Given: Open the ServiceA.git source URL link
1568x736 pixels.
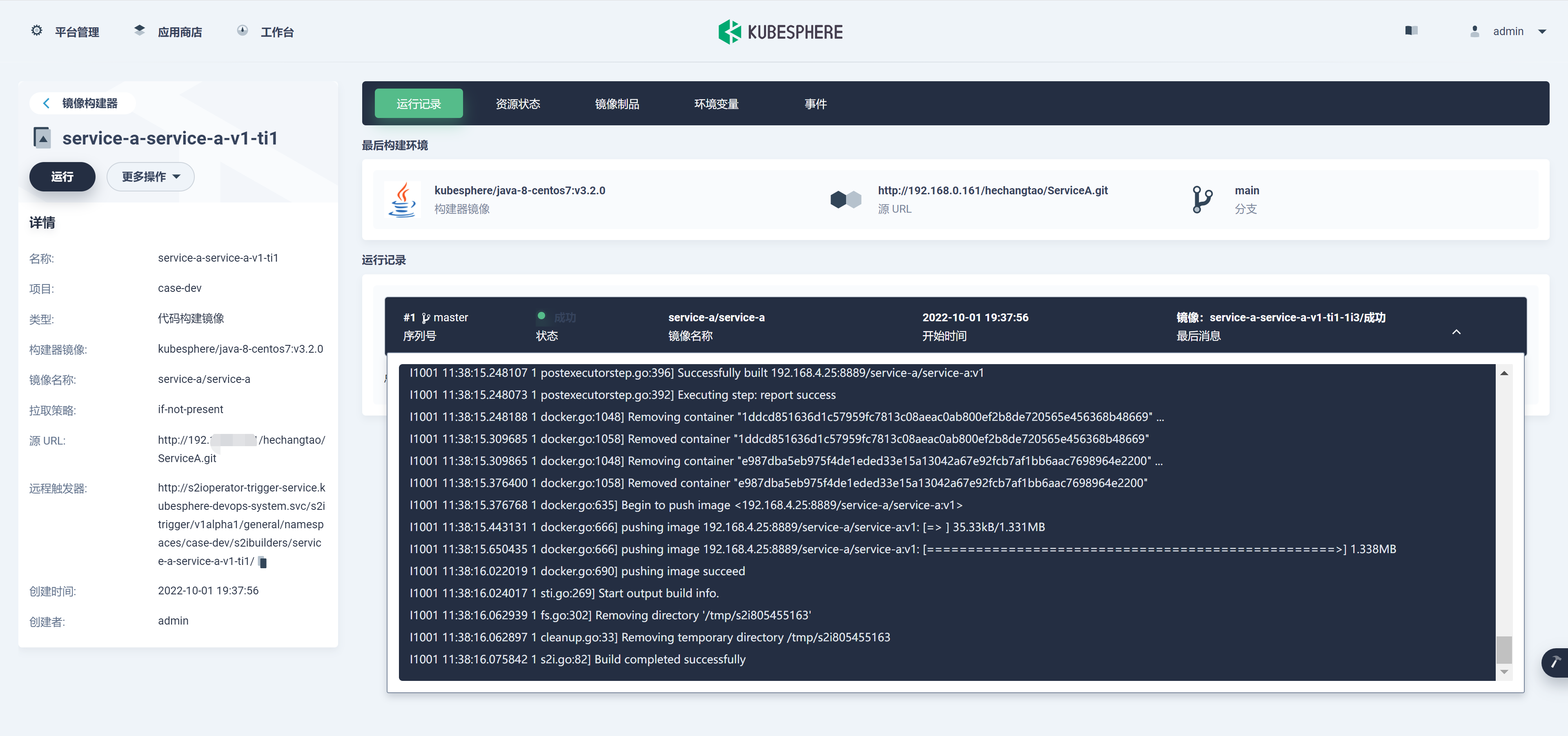Looking at the screenshot, I should click(x=992, y=190).
